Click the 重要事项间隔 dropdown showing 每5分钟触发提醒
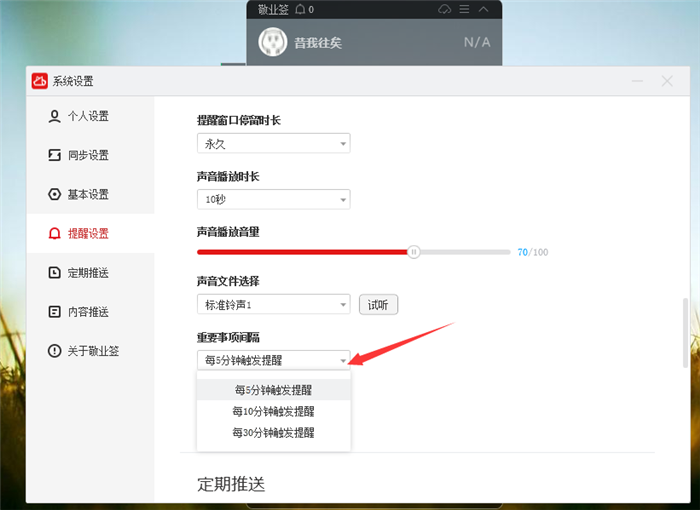Viewport: 700px width, 510px height. click(274, 360)
